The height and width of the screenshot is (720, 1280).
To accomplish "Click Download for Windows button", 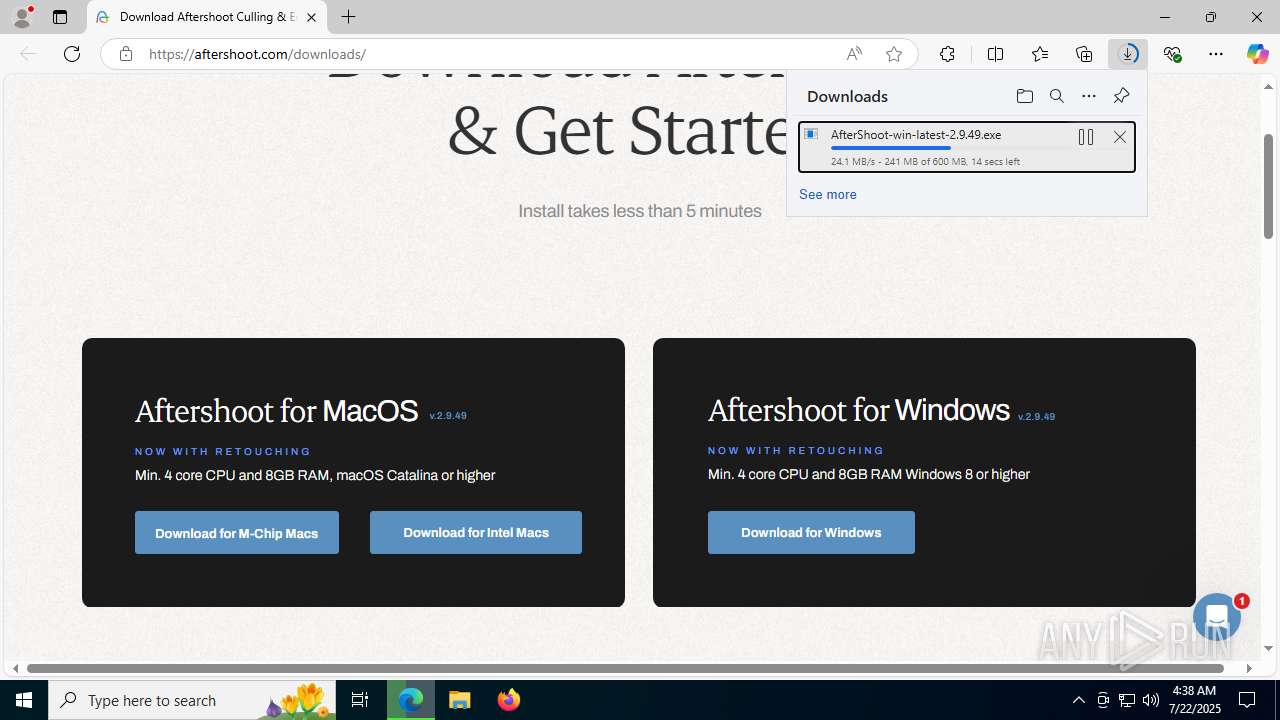I will pyautogui.click(x=811, y=533).
